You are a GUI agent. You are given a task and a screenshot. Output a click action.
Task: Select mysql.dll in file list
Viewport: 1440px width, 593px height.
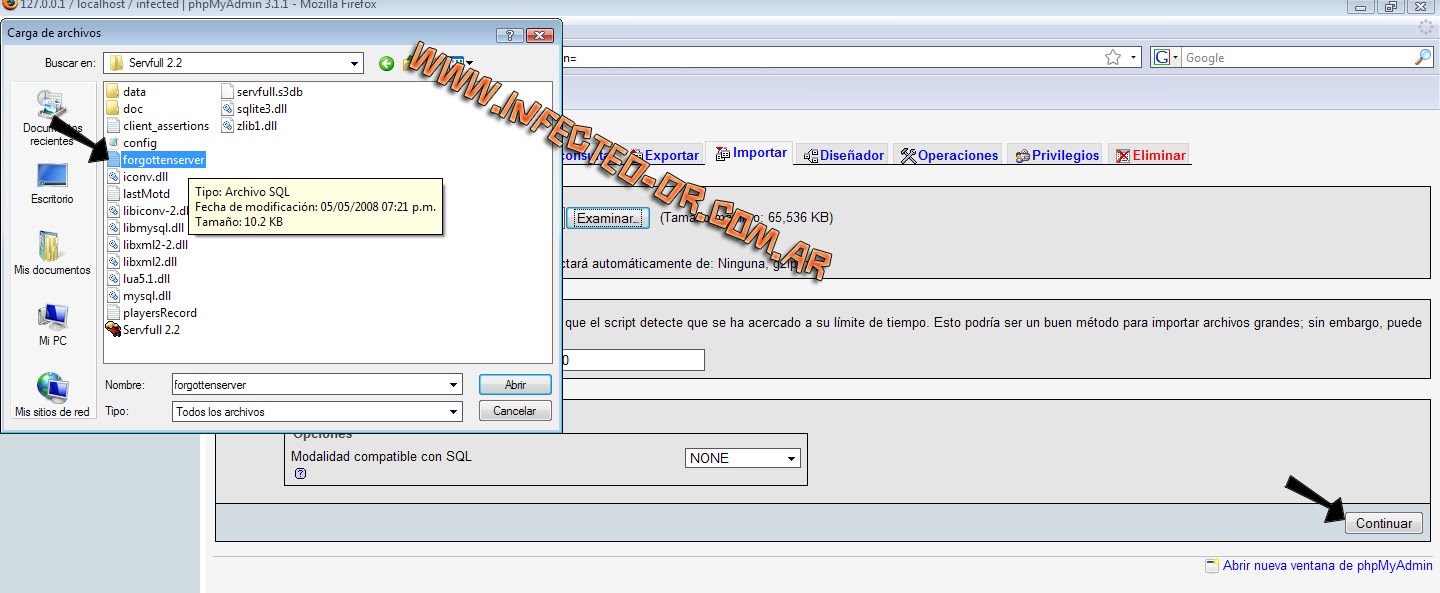point(139,296)
